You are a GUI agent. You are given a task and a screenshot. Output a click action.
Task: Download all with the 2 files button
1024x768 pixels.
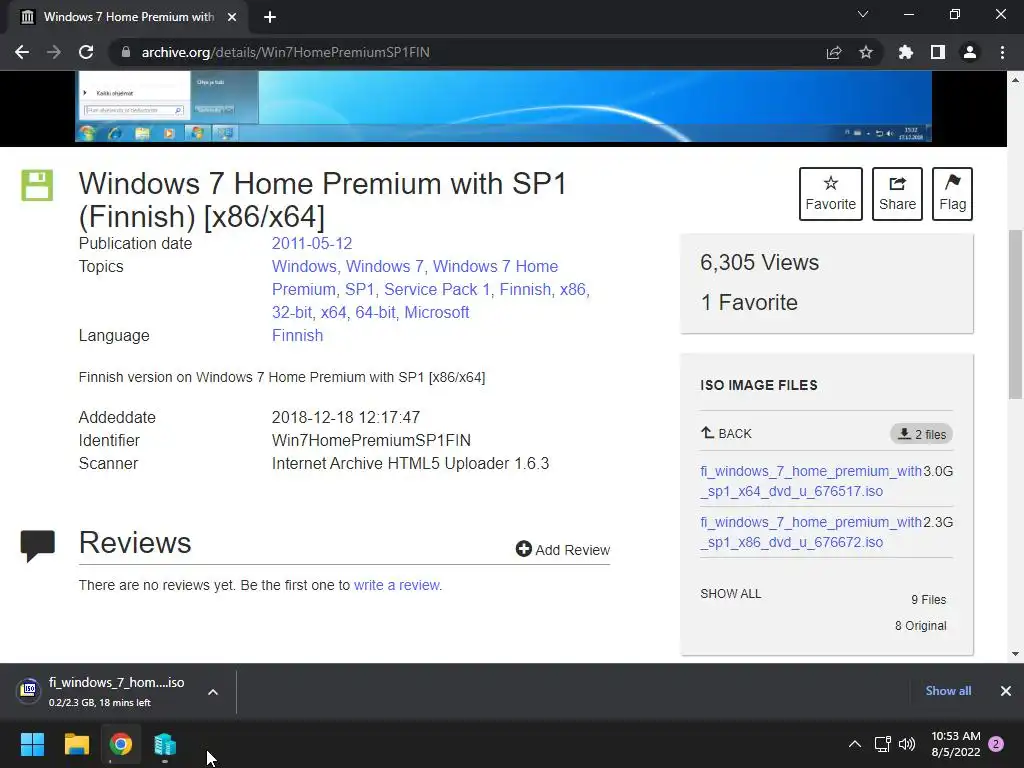(x=921, y=434)
